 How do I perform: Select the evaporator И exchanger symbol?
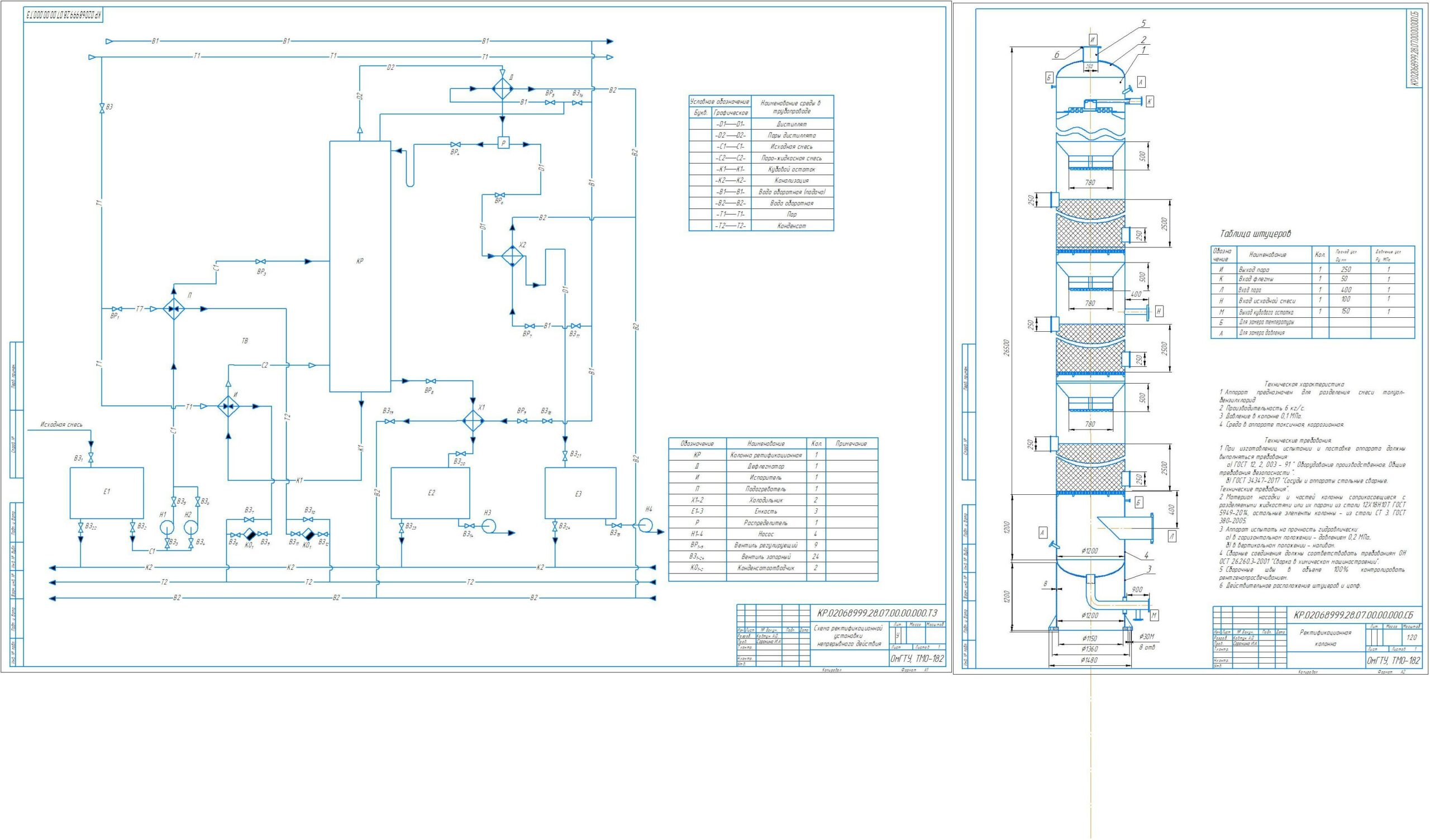tap(228, 407)
